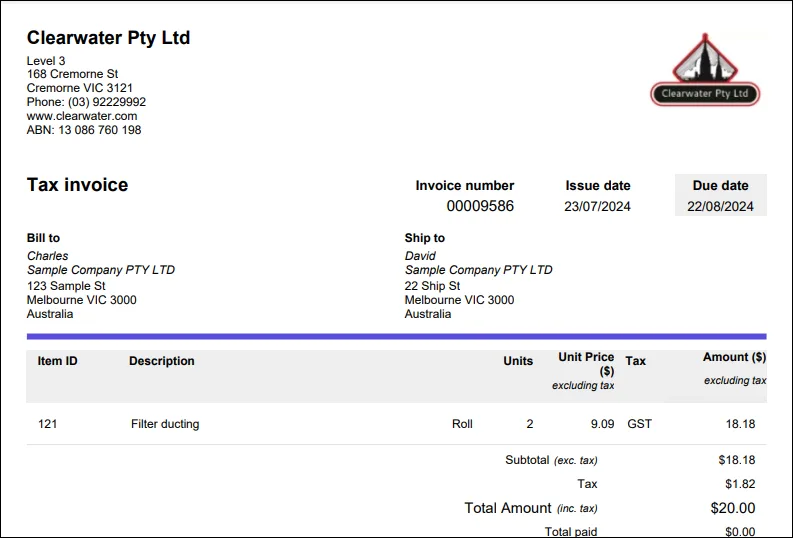793x538 pixels.
Task: Click Sample Company PTY LTD under Ship to
Action: (x=478, y=270)
